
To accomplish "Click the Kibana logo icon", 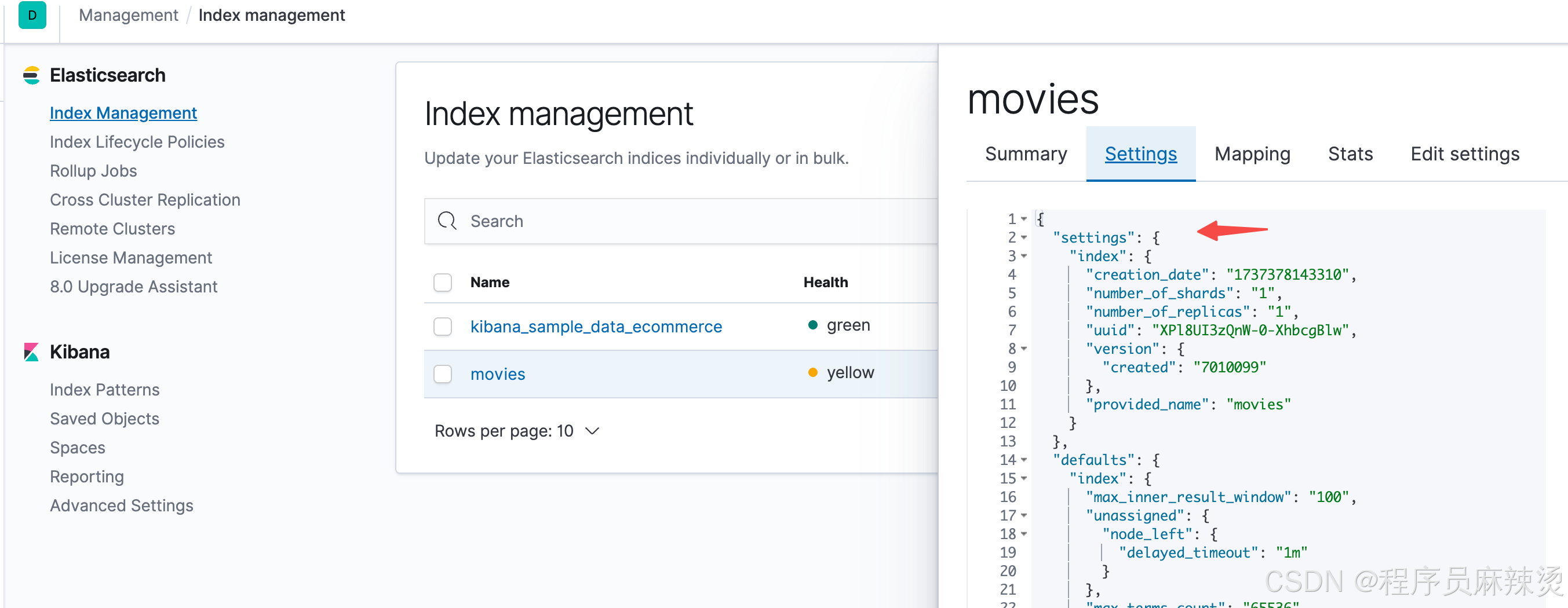I will click(32, 352).
